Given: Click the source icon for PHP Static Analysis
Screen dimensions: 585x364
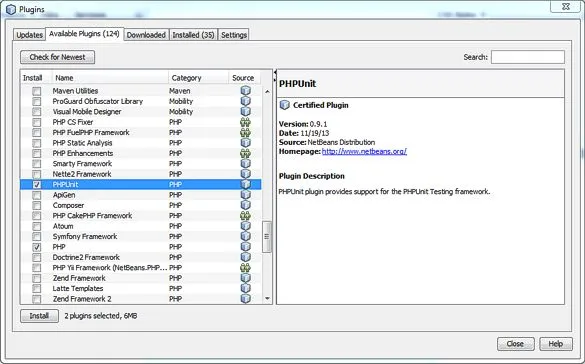Looking at the screenshot, I should point(245,143).
